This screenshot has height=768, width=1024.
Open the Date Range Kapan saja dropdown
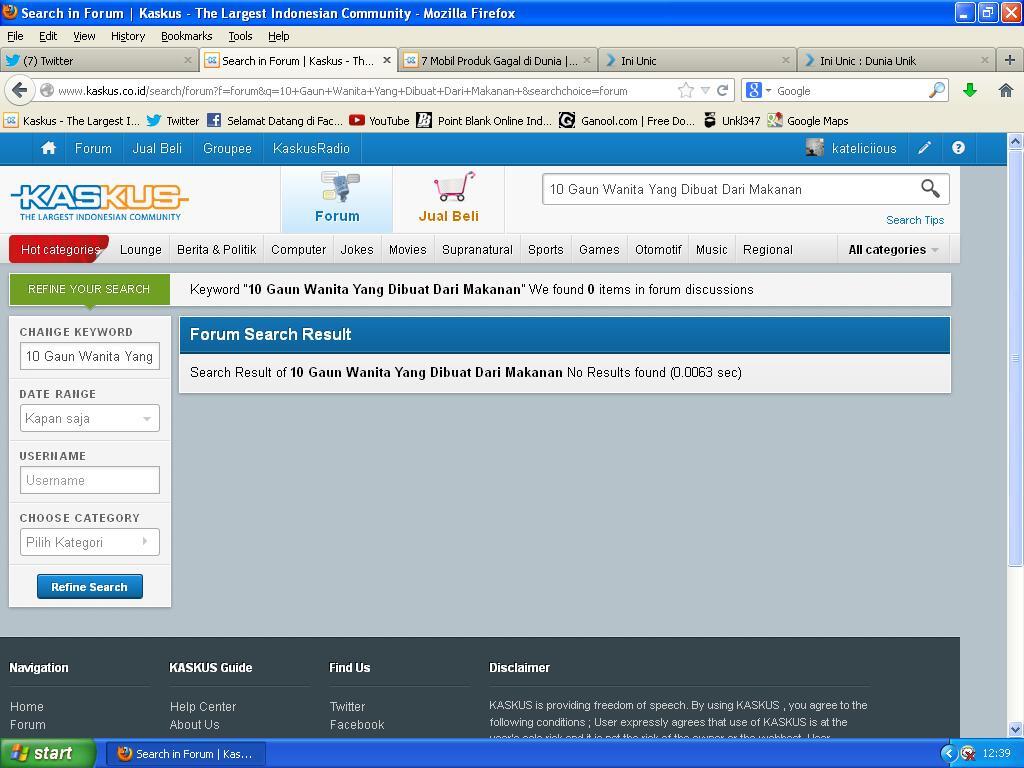click(89, 418)
